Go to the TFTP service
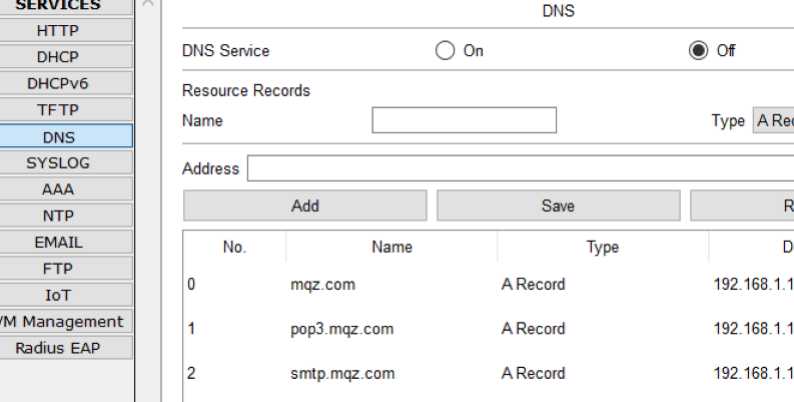 tap(58, 110)
